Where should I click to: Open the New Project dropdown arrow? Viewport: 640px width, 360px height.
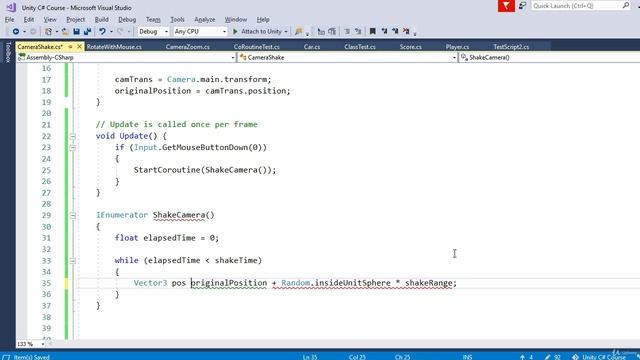(56, 32)
